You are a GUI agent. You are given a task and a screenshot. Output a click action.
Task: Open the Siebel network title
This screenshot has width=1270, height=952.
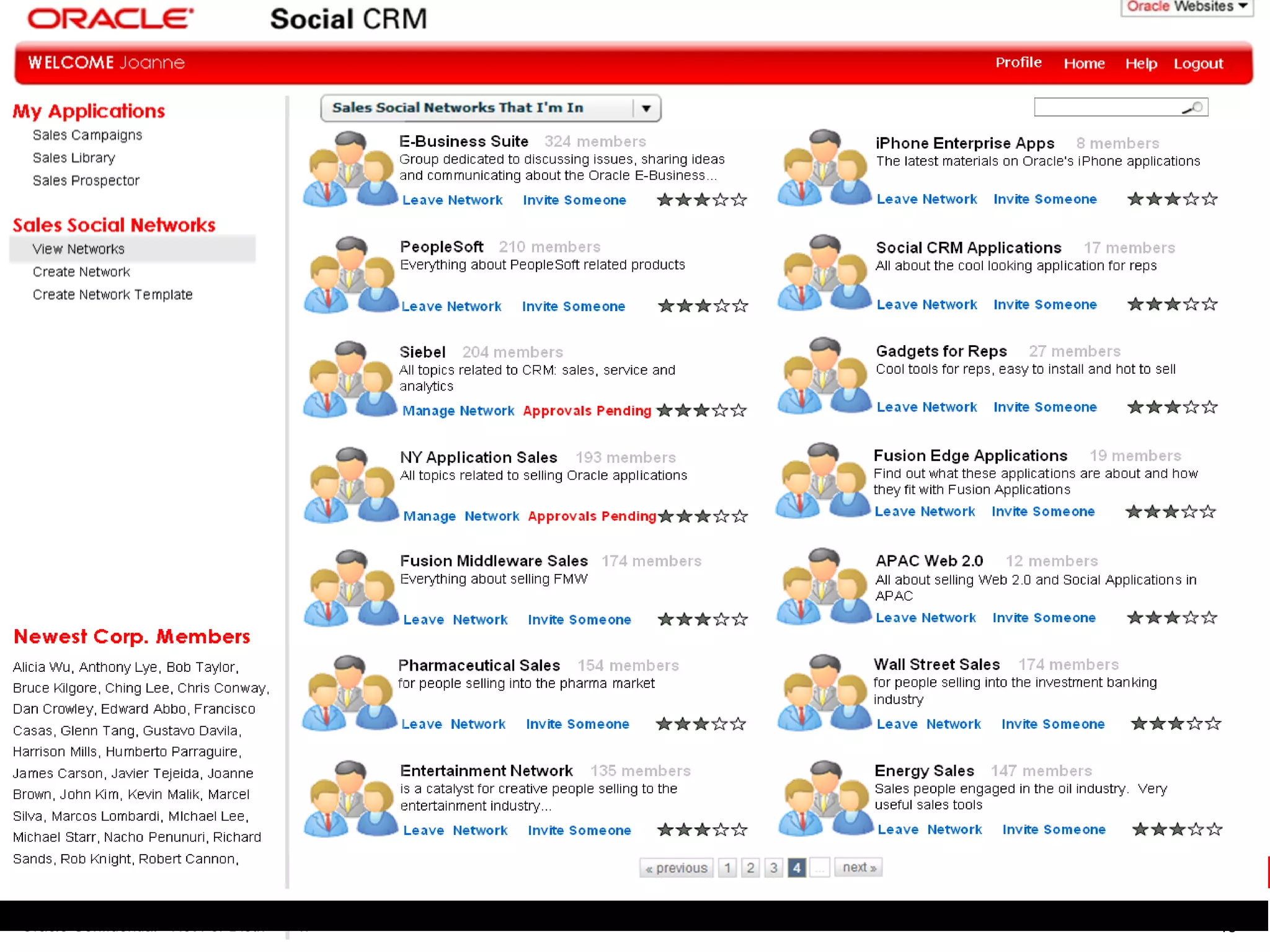coord(422,352)
